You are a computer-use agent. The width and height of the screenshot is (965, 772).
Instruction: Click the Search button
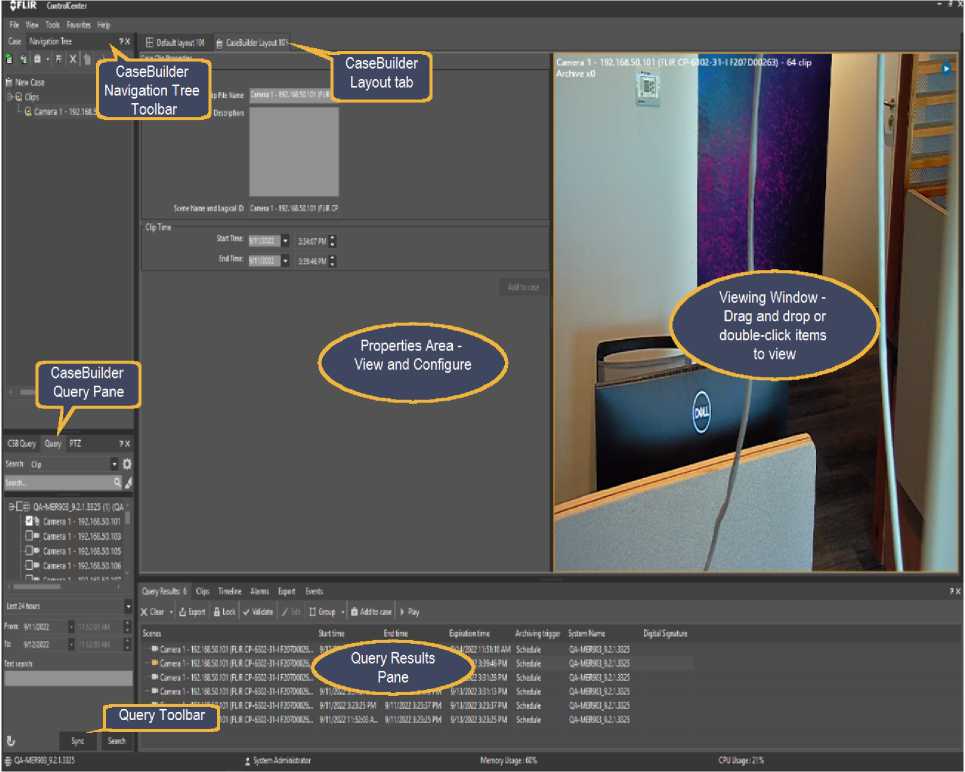click(x=117, y=741)
